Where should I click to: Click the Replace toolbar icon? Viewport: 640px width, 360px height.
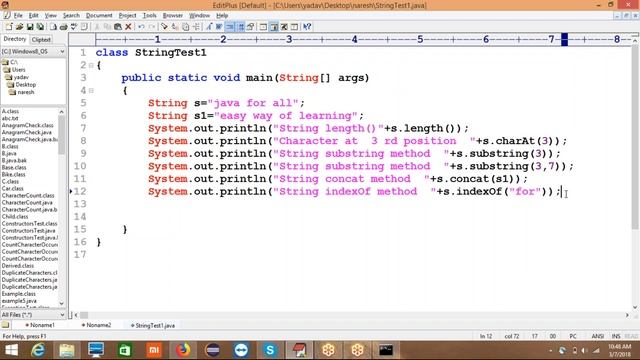175,27
